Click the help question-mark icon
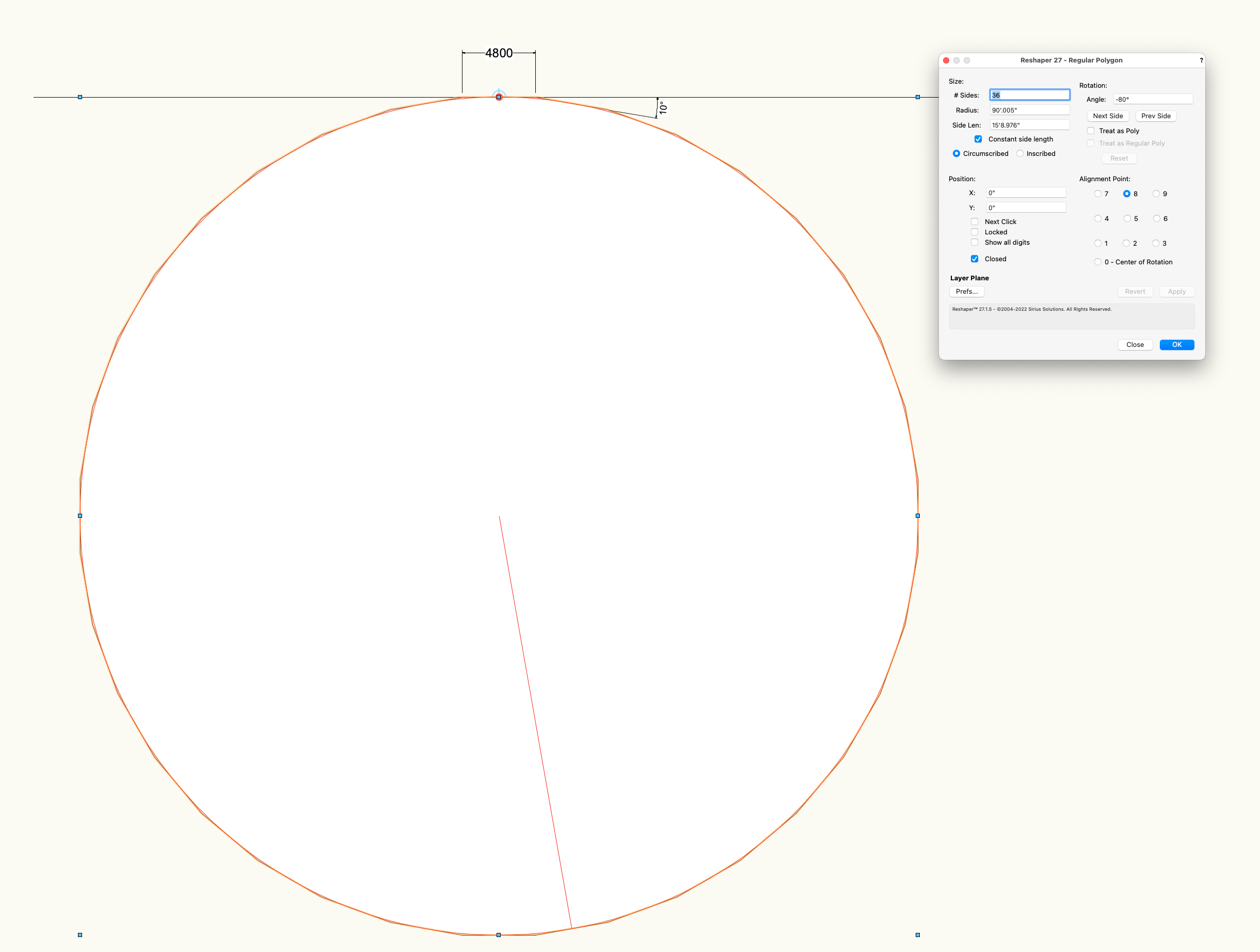Image resolution: width=1260 pixels, height=952 pixels. coord(1201,60)
